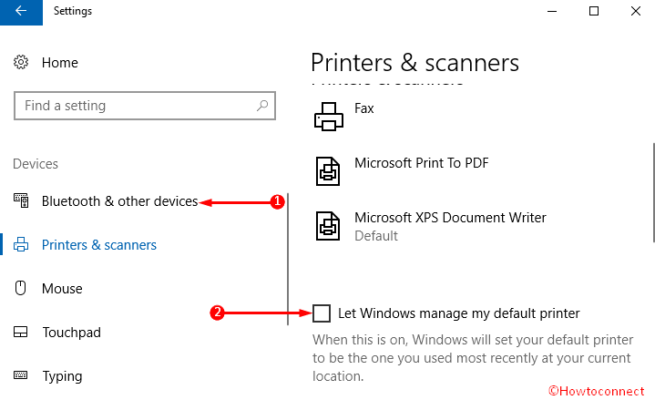This screenshot has height=400, width=655.
Task: Close the Settings window
Action: point(635,11)
